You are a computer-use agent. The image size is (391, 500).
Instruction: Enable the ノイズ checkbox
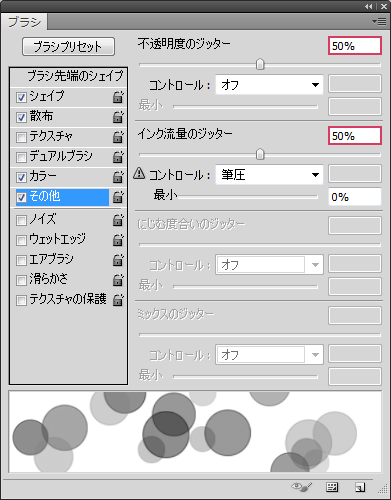coord(21,220)
